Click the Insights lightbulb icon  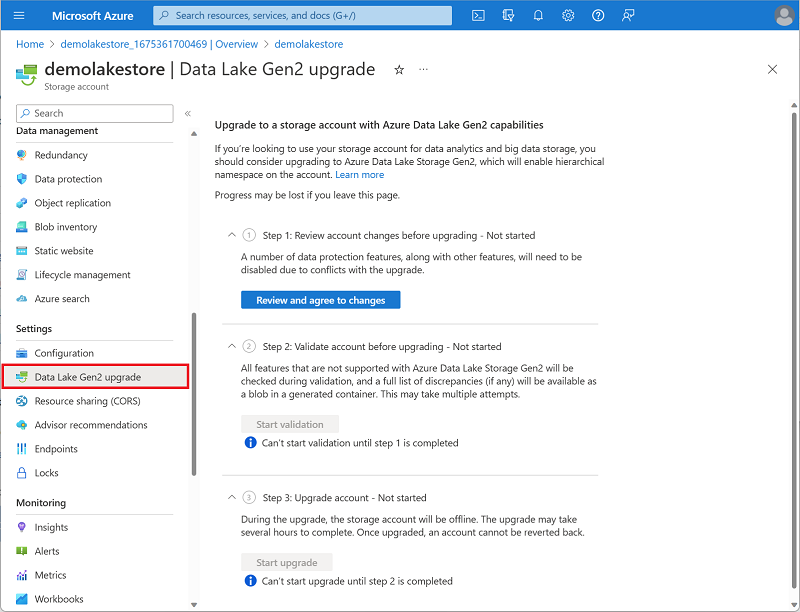[x=21, y=527]
